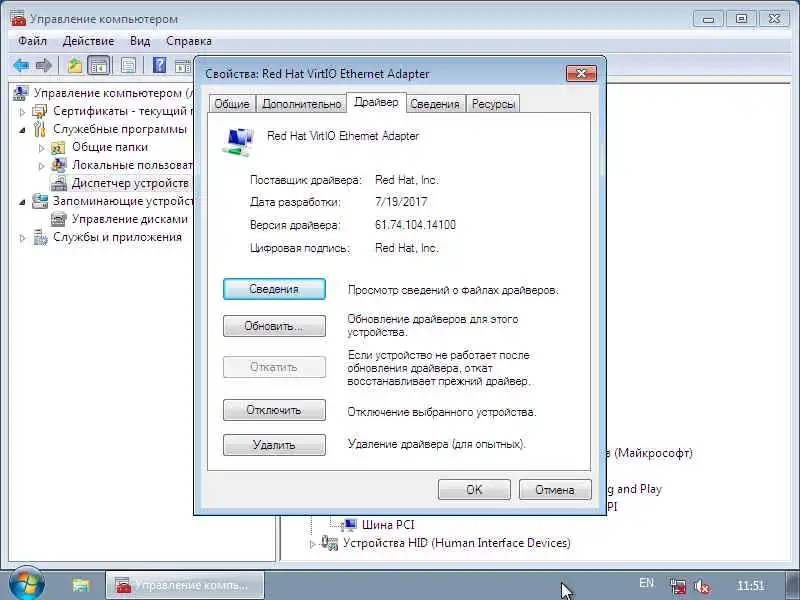Click the Диспетчер устройств icon

point(59,183)
